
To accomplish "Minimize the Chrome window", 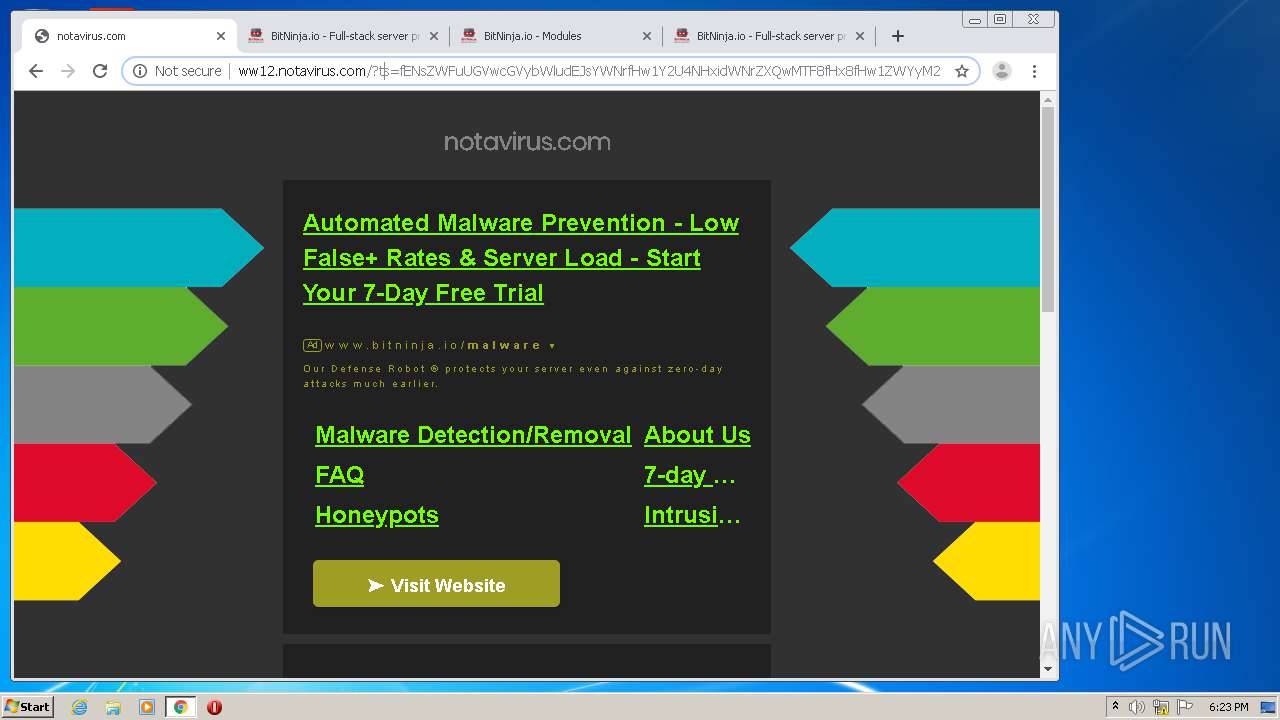I will click(x=976, y=19).
